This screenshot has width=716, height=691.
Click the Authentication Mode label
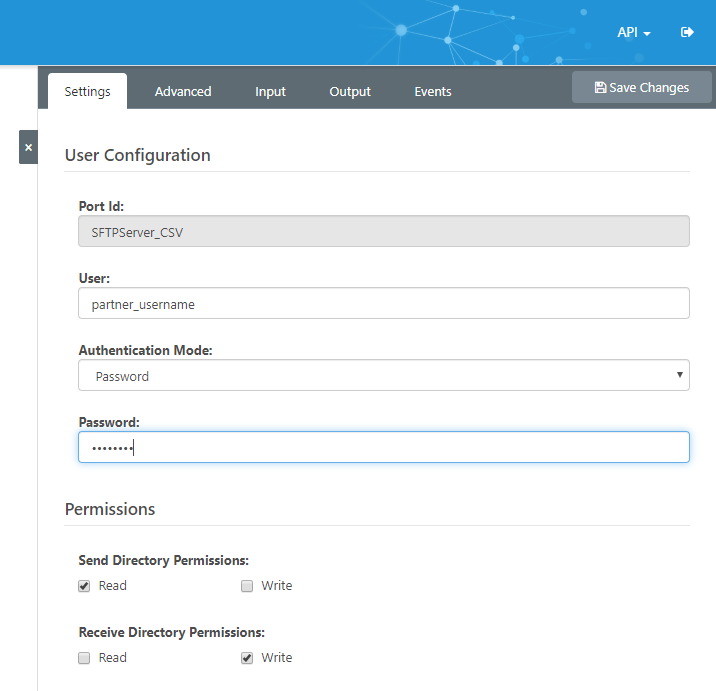tap(146, 350)
